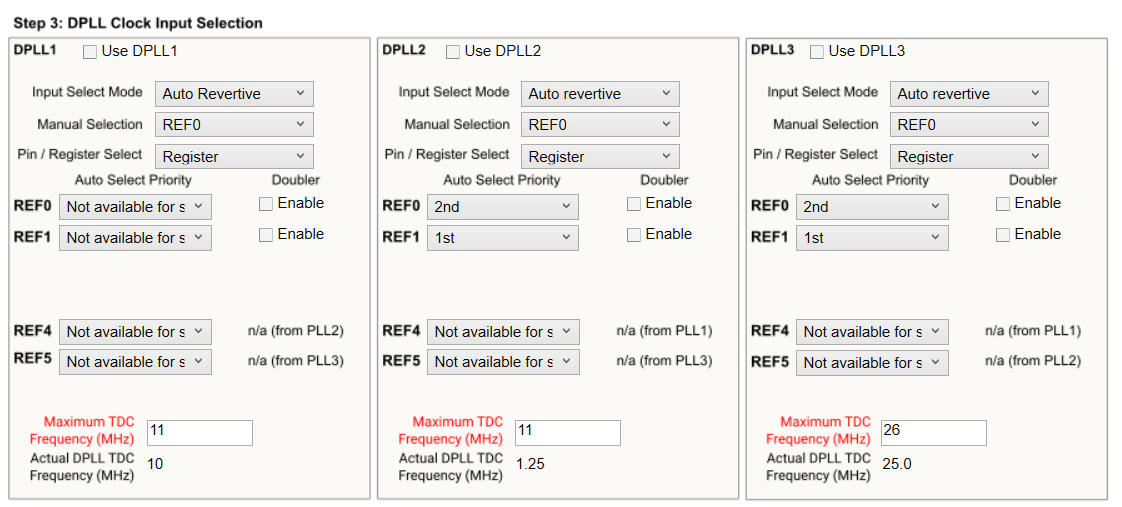This screenshot has width=1122, height=507.
Task: Toggle the DPLL3 REF0 doubler Enable checkbox
Action: click(x=1003, y=204)
